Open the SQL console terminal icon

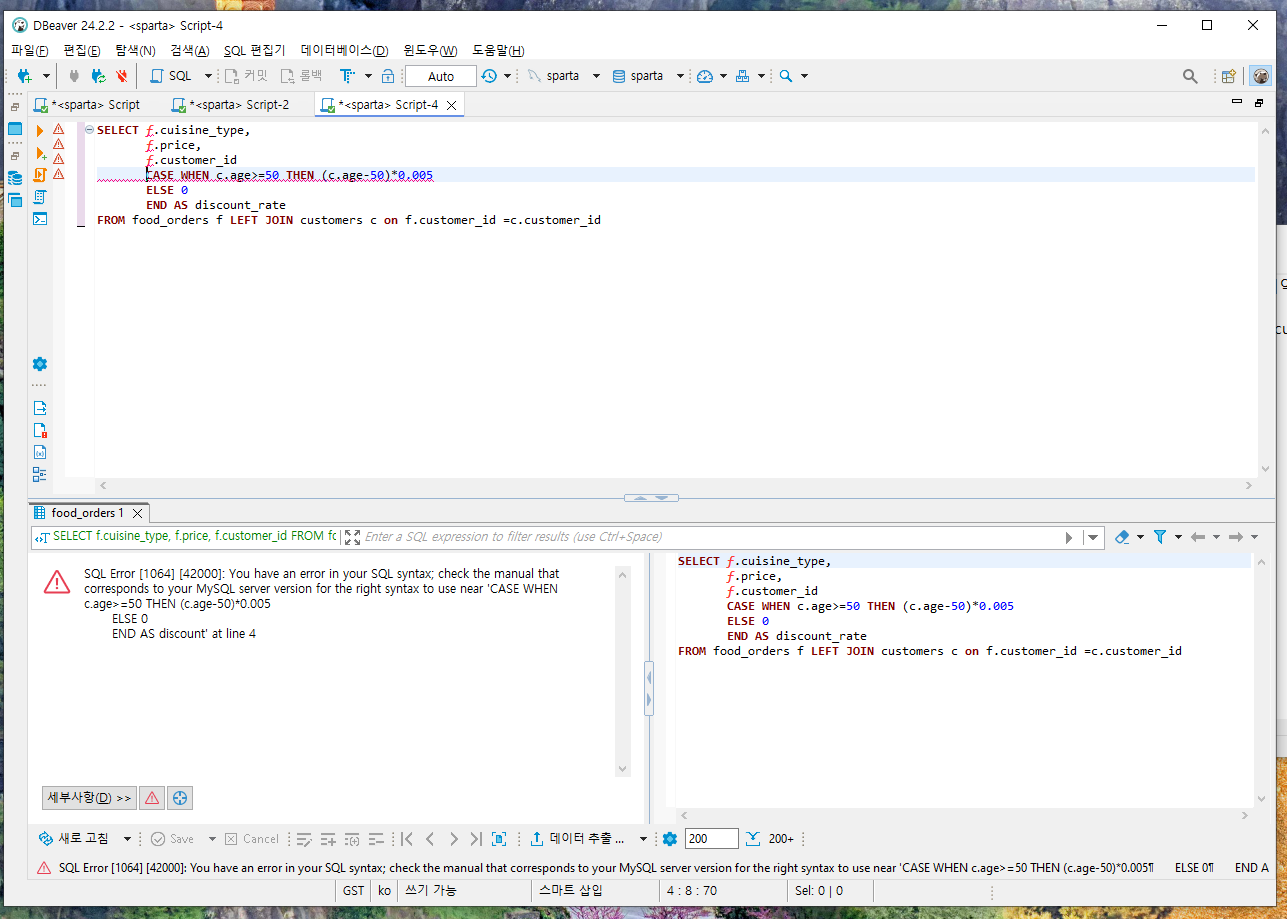pyautogui.click(x=40, y=219)
